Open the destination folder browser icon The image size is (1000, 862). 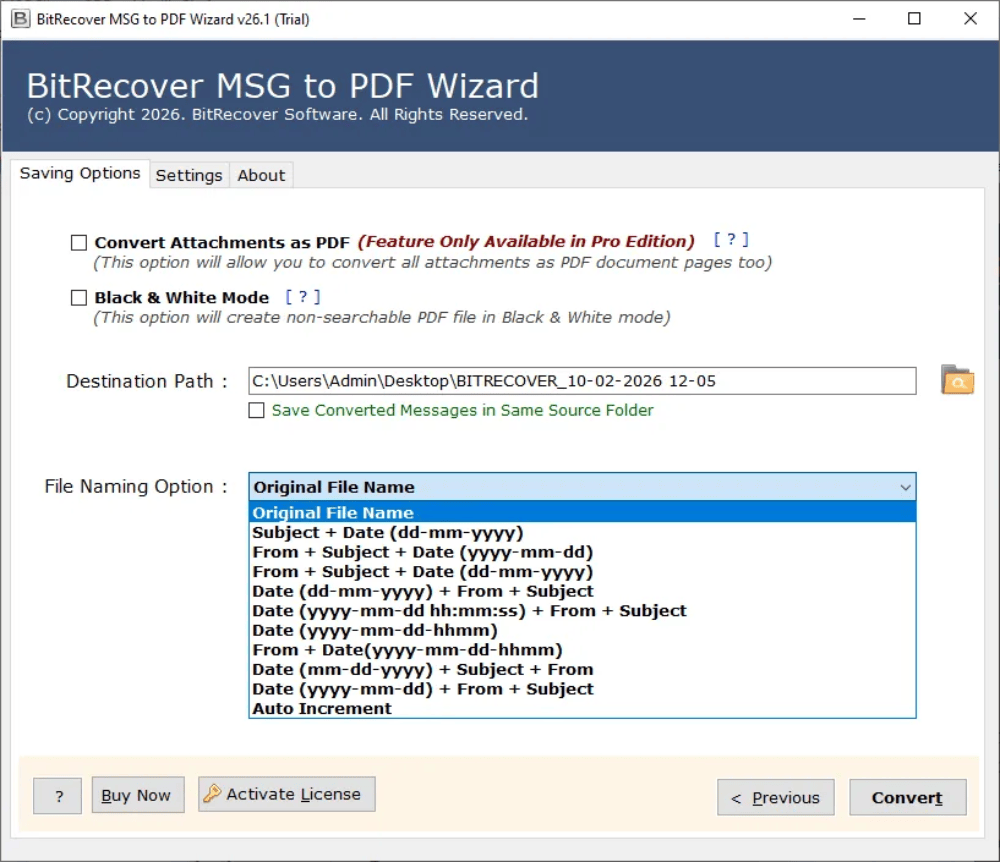coord(957,380)
